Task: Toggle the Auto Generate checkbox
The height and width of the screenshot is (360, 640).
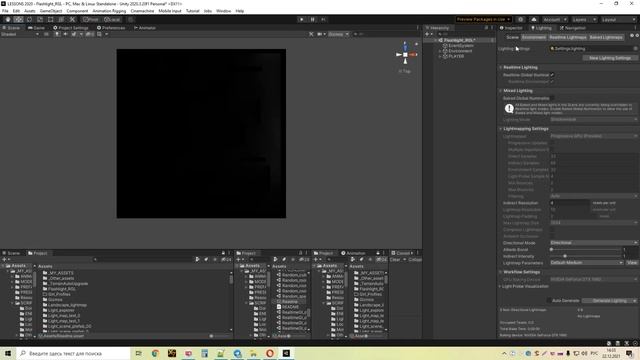Action: click(549, 300)
